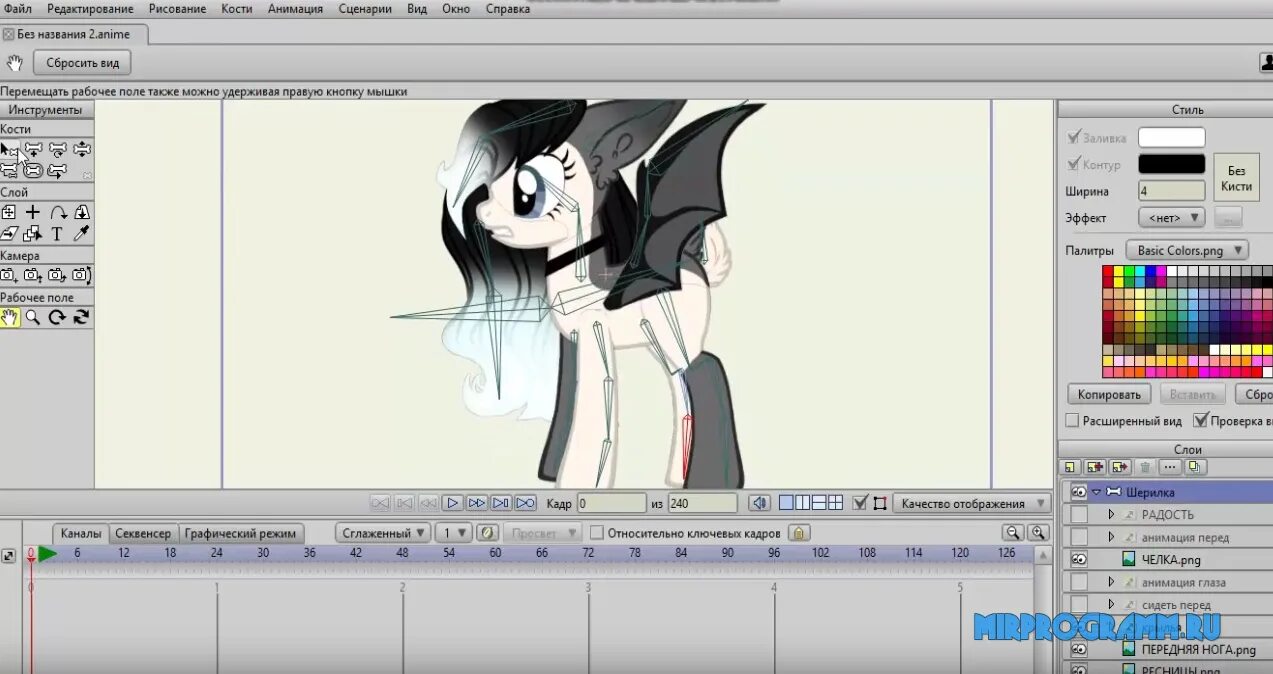Play the animation
The height and width of the screenshot is (674, 1273).
click(453, 503)
